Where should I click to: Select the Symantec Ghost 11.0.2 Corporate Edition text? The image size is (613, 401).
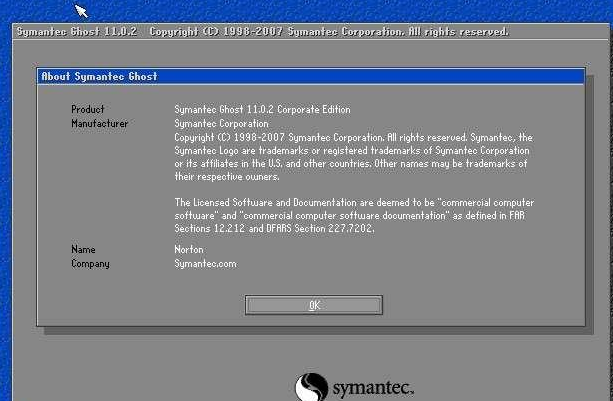click(262, 110)
